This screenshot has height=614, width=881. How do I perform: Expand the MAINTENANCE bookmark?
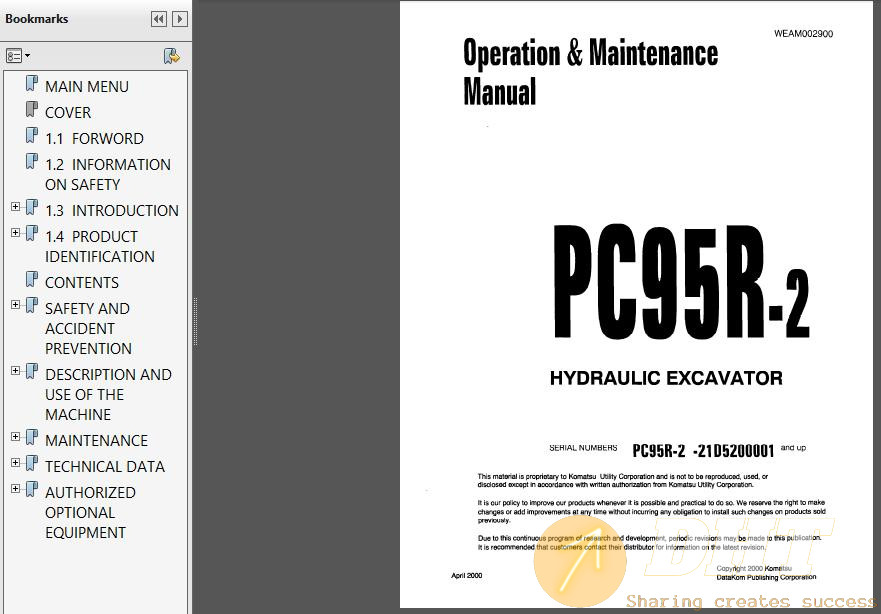point(16,436)
